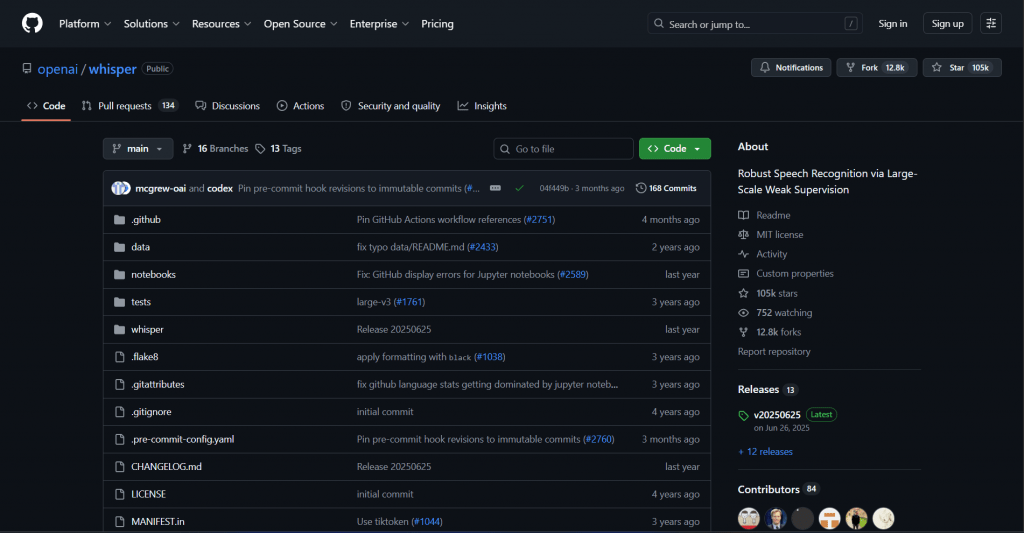Viewport: 1024px width, 533px height.
Task: Click the Sign up button
Action: [x=948, y=24]
